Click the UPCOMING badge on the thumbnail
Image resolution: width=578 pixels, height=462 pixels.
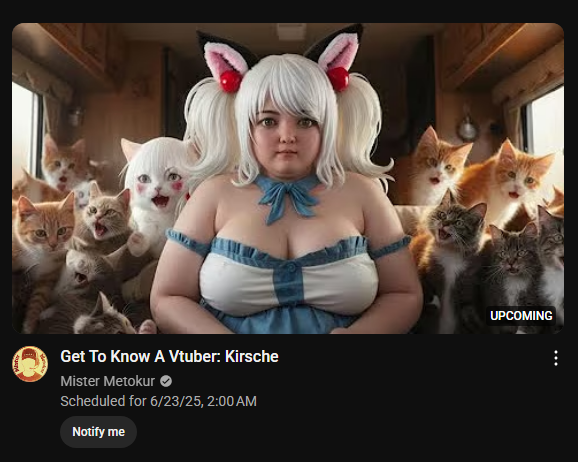tap(521, 316)
